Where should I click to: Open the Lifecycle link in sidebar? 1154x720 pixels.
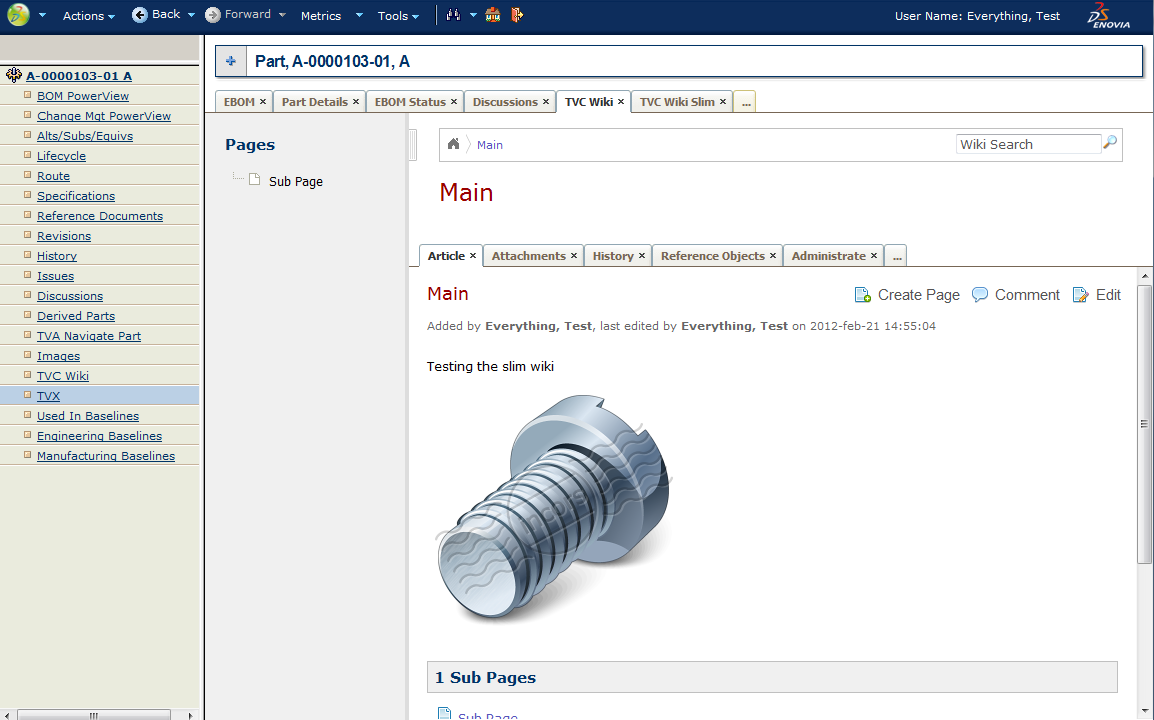(x=61, y=156)
